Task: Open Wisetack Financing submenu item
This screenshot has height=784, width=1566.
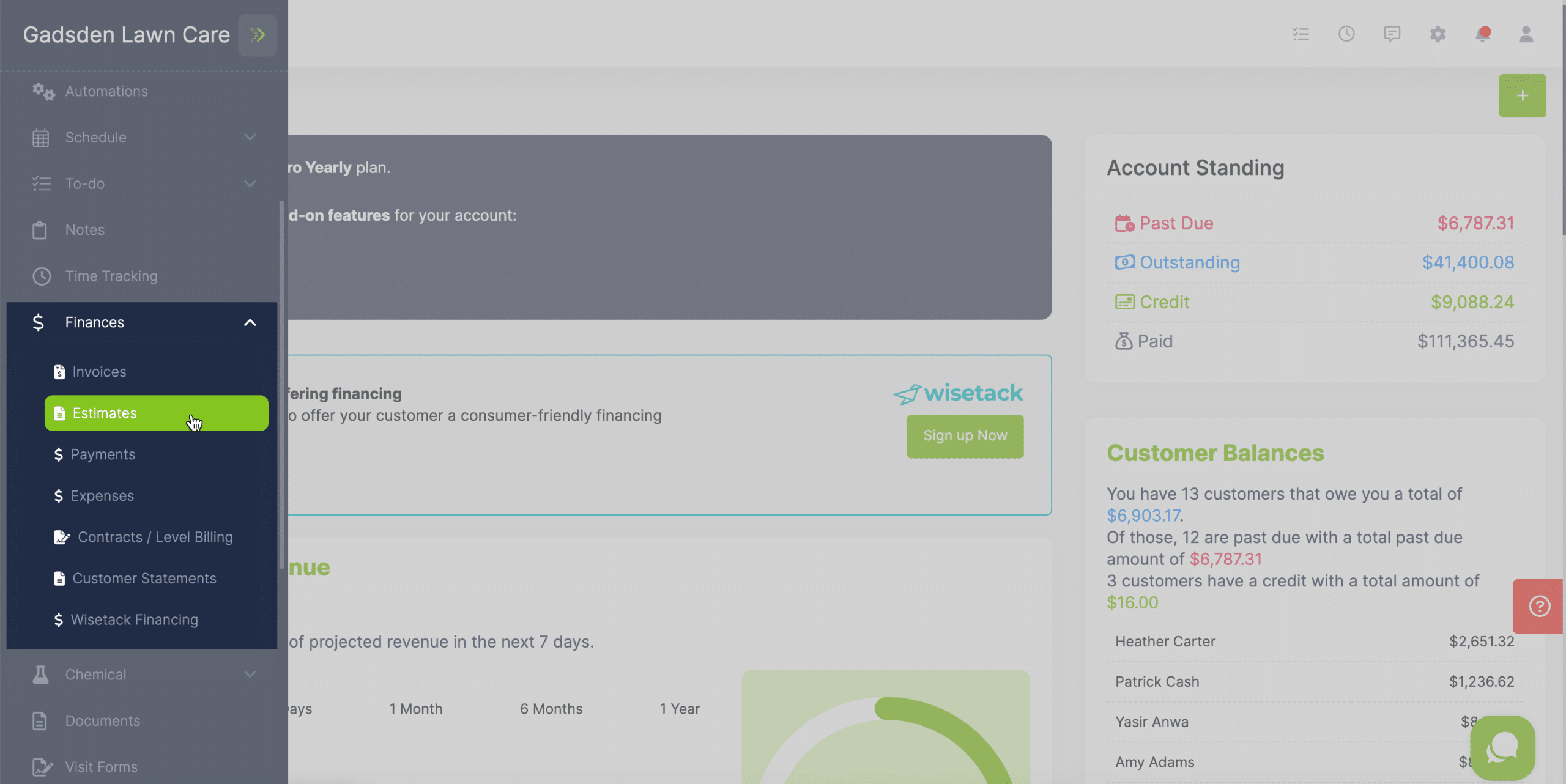Action: tap(157, 619)
